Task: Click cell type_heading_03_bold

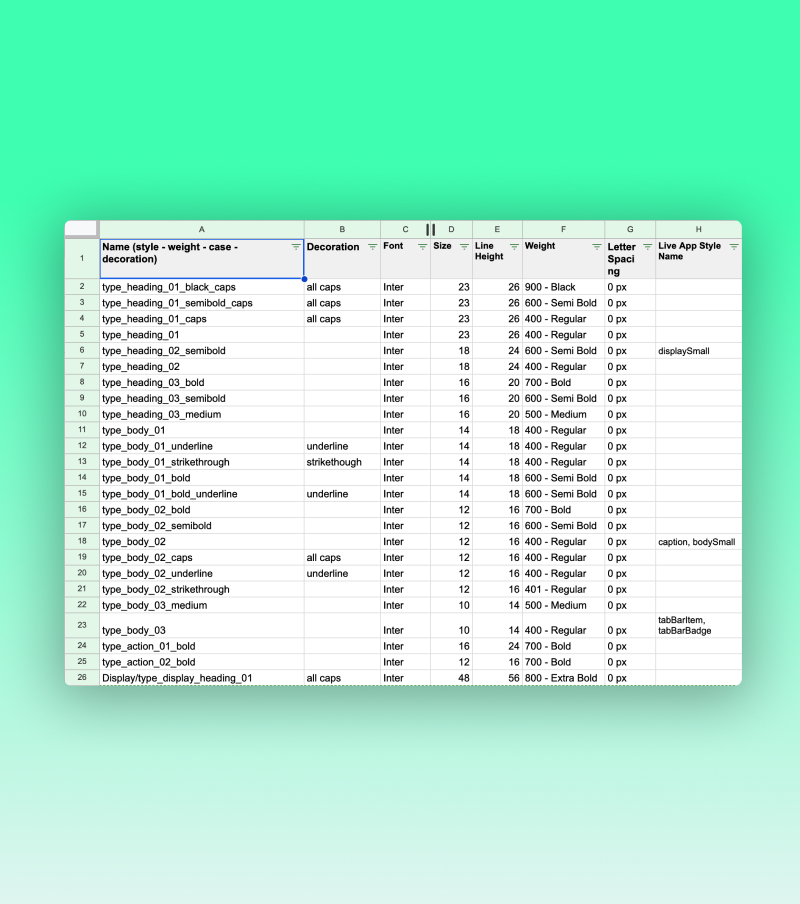Action: point(202,382)
